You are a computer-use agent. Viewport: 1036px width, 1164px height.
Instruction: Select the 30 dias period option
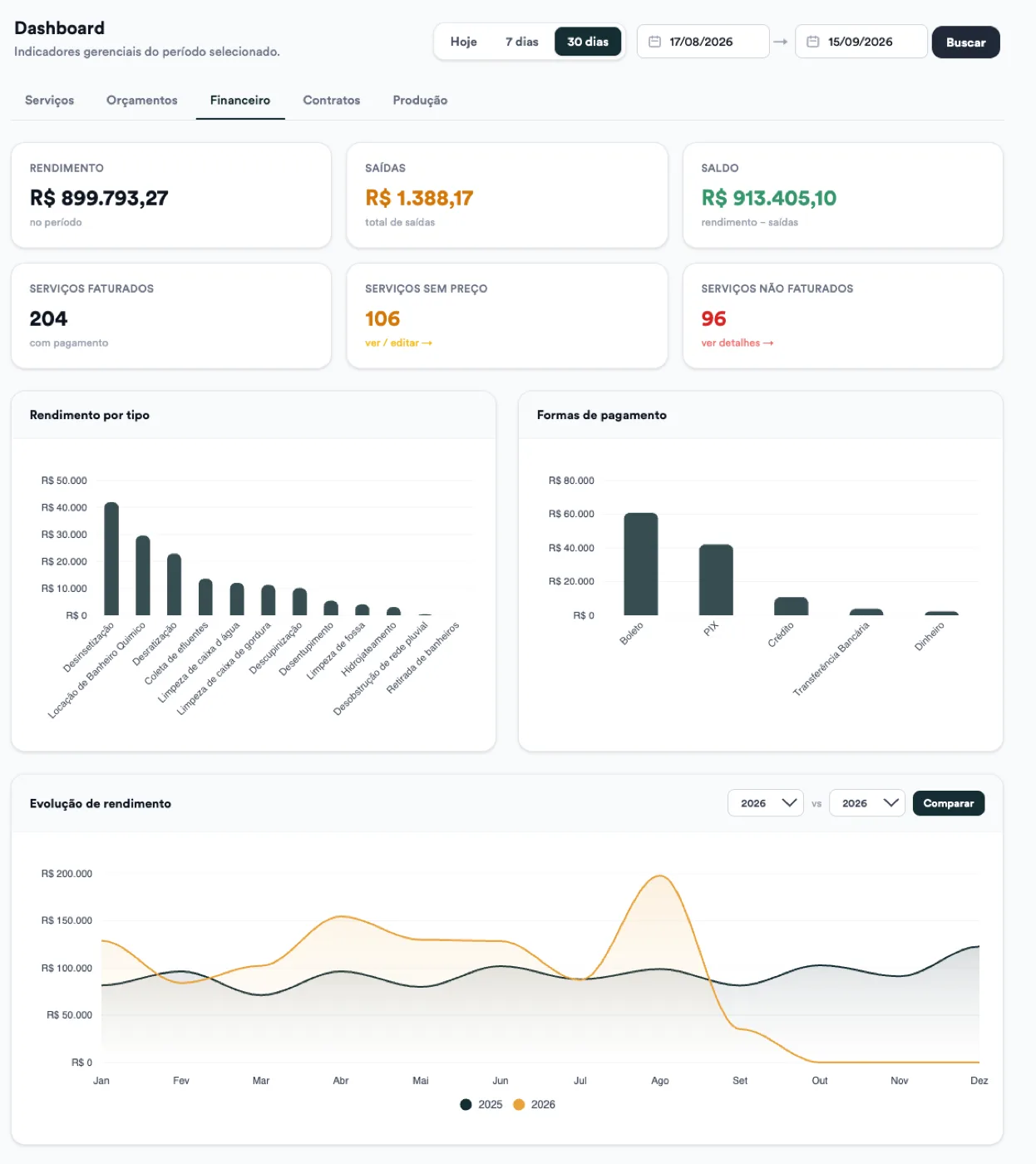[588, 42]
